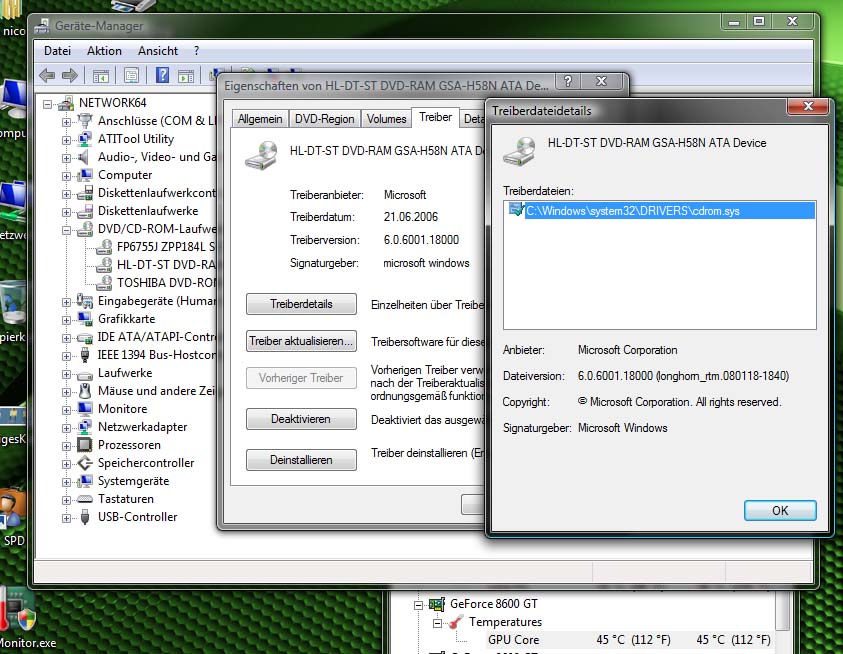
Task: Select the Speichercontroller category icon
Action: click(x=85, y=463)
